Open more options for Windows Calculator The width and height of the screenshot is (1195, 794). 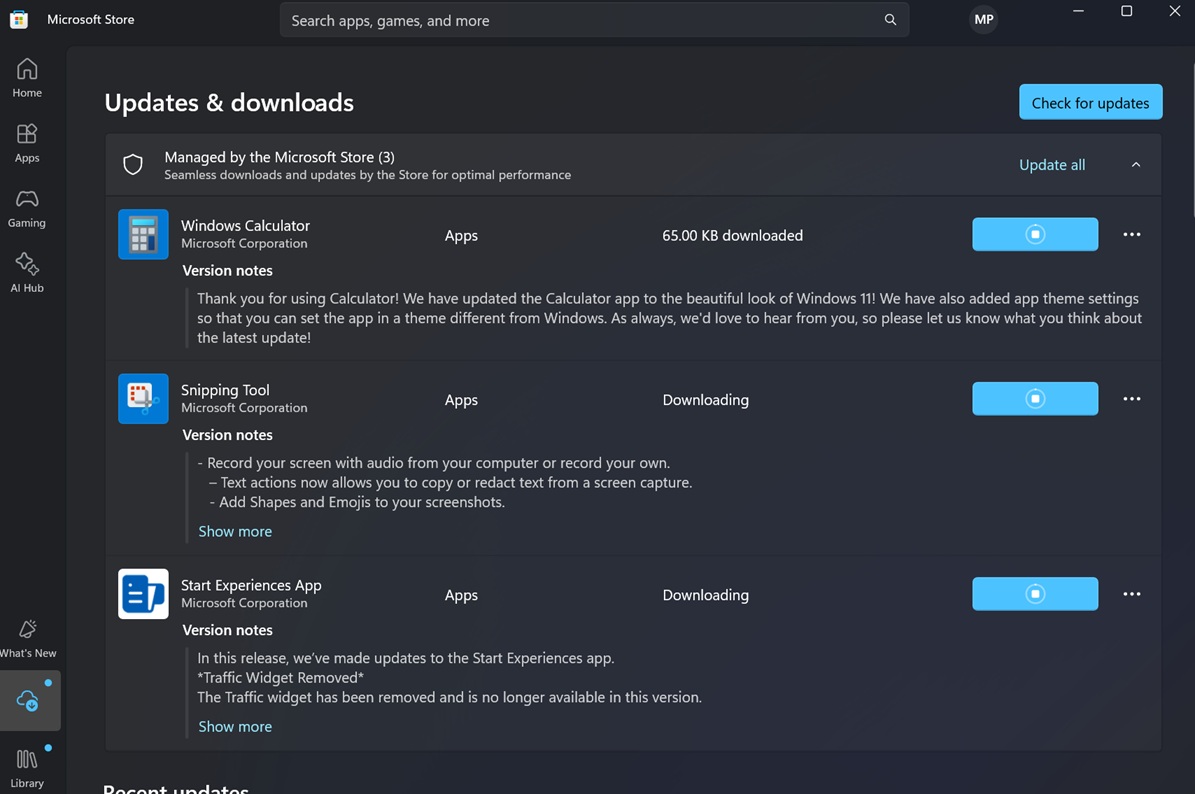point(1132,234)
